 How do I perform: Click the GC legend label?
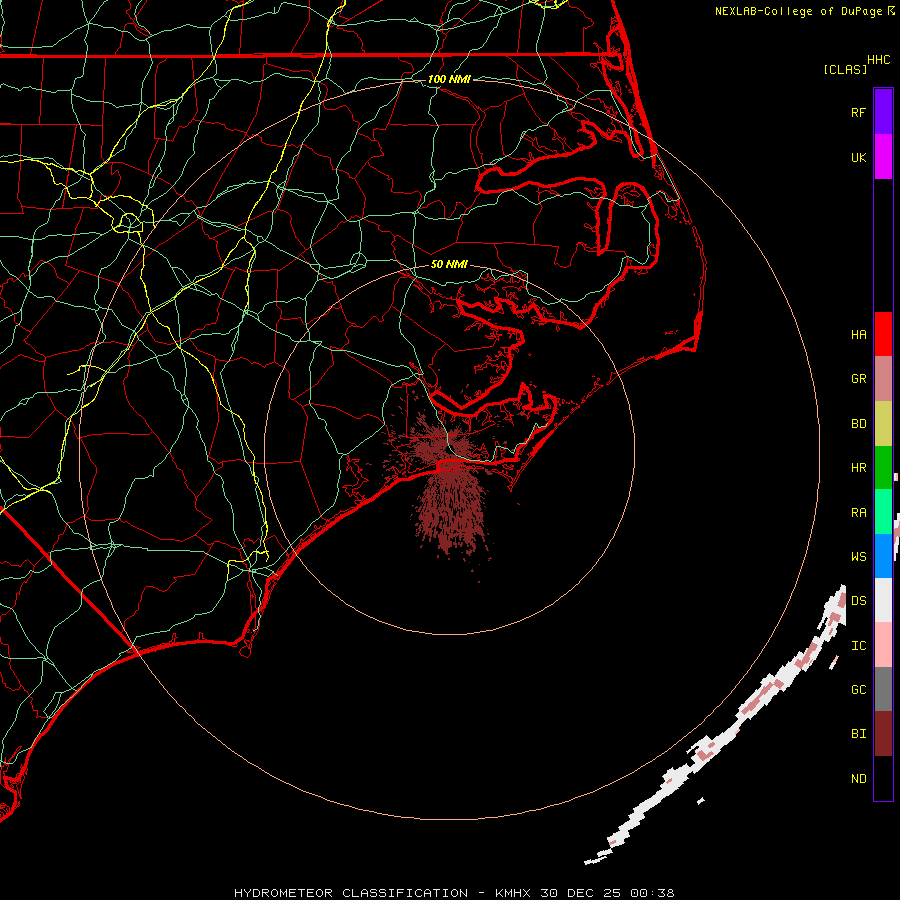[x=858, y=689]
